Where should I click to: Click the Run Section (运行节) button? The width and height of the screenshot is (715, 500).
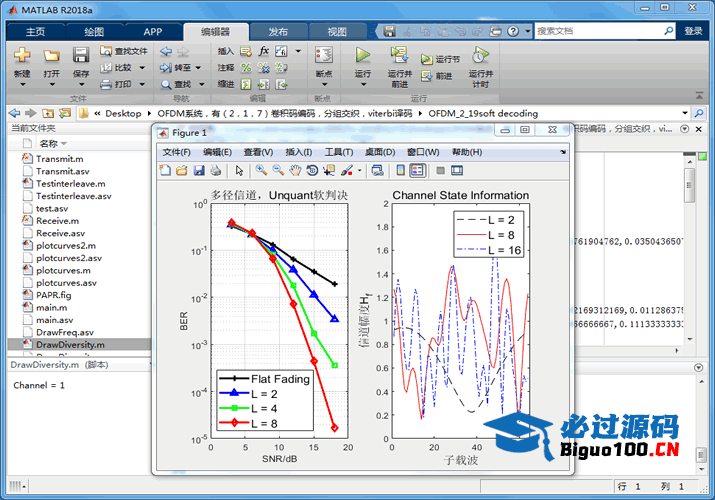coord(440,59)
